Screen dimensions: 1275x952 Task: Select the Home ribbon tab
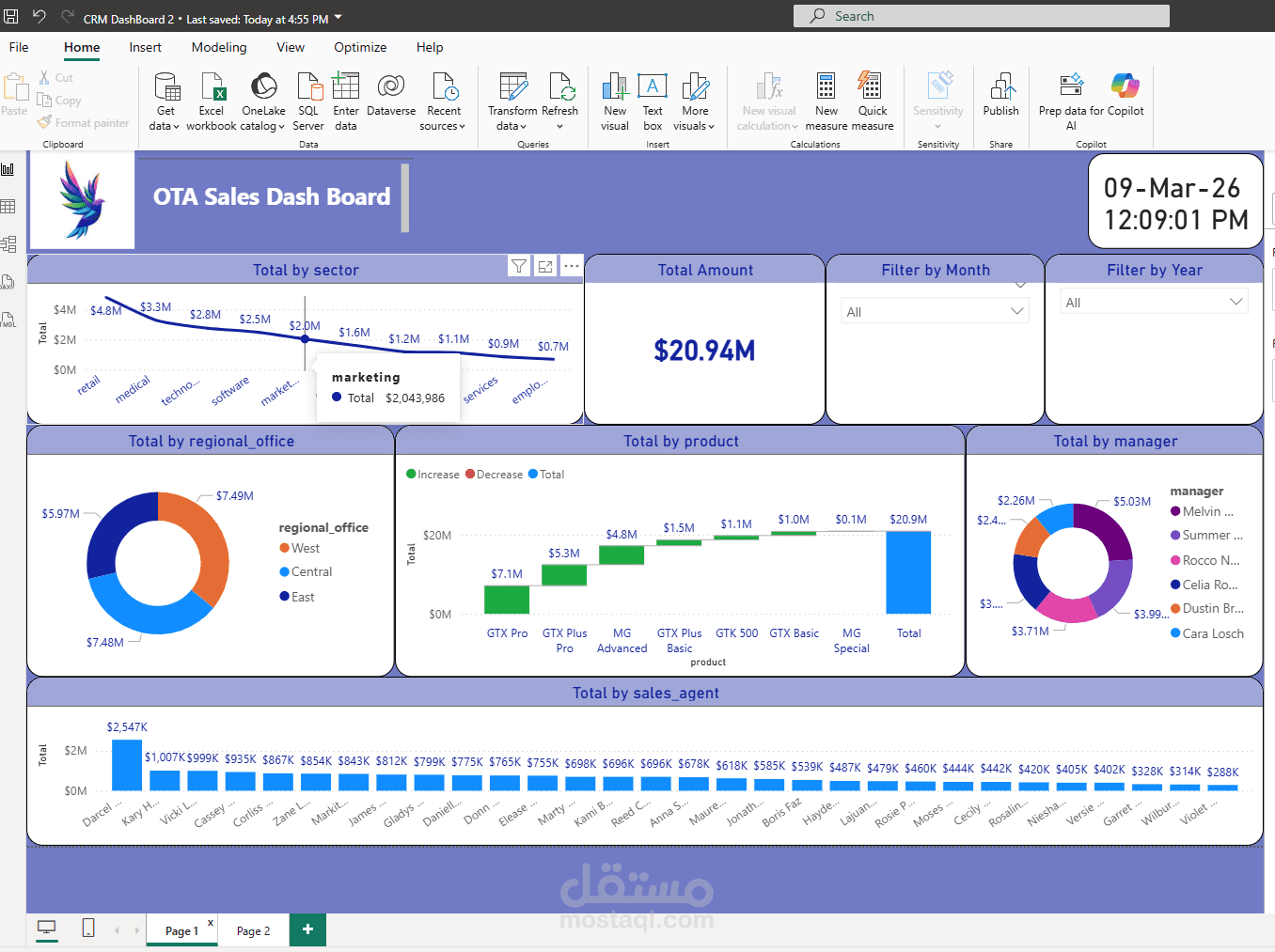coord(82,47)
